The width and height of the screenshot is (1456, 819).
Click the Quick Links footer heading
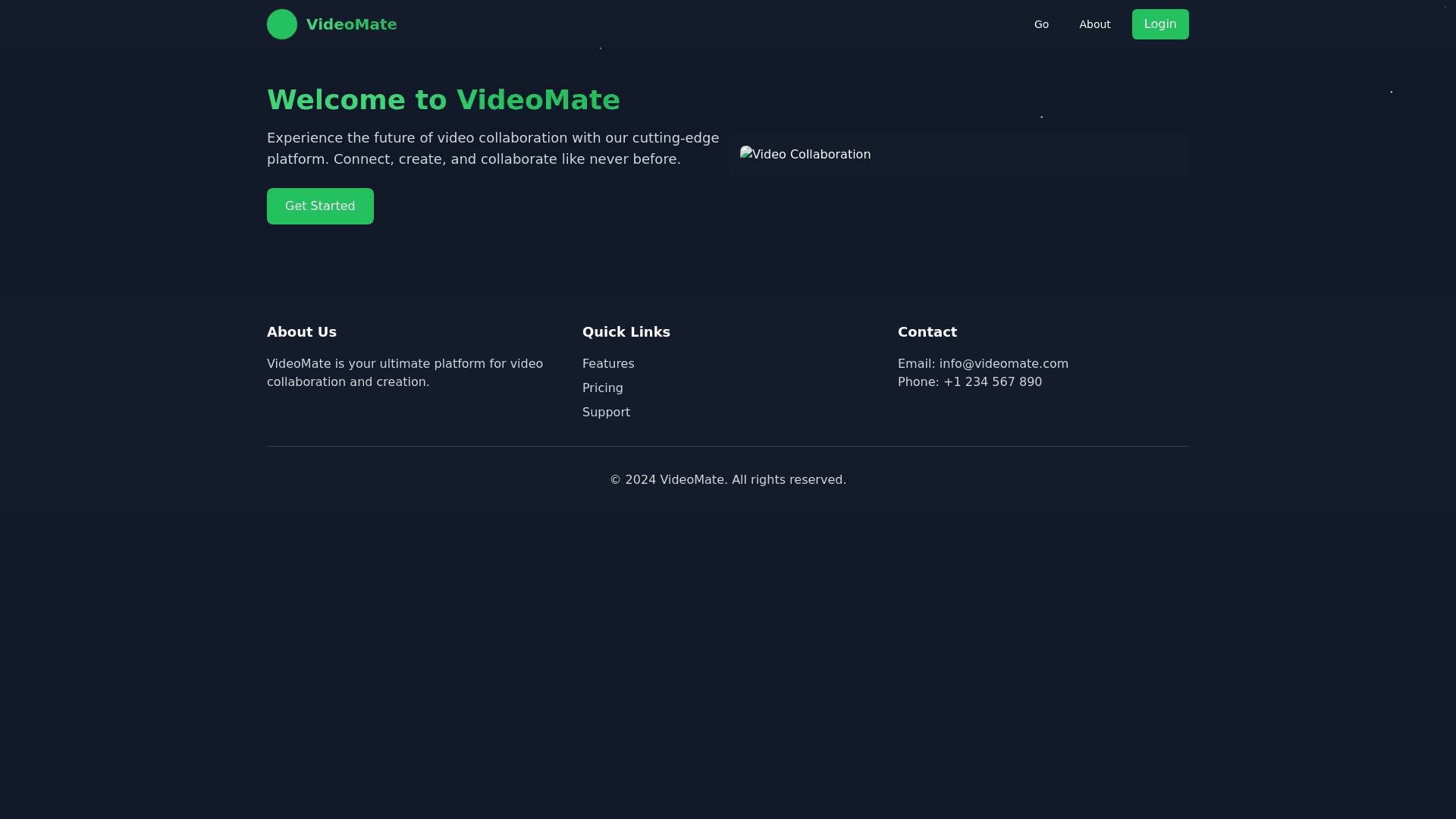point(626,332)
